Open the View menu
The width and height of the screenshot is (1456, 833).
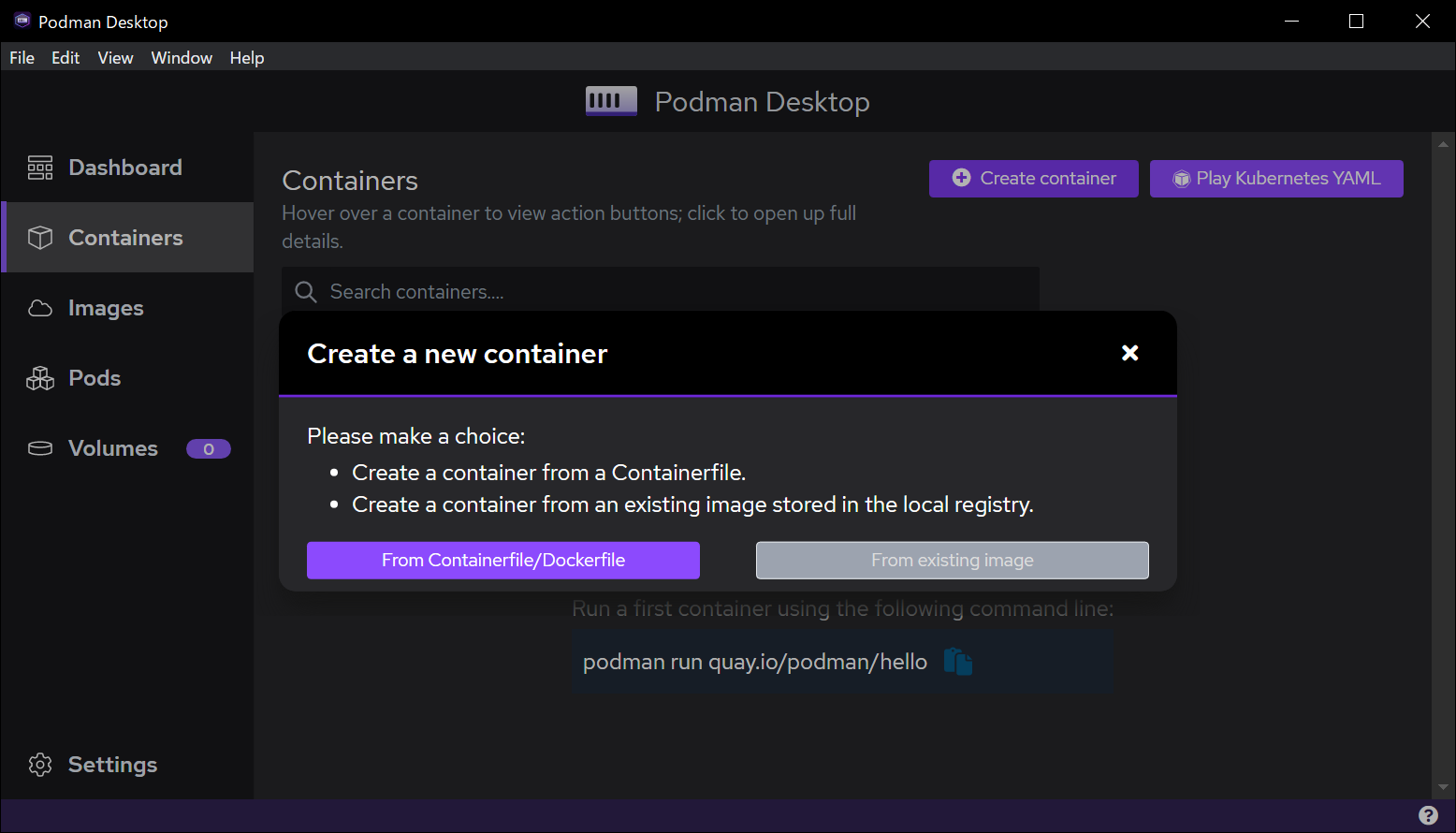click(x=115, y=58)
